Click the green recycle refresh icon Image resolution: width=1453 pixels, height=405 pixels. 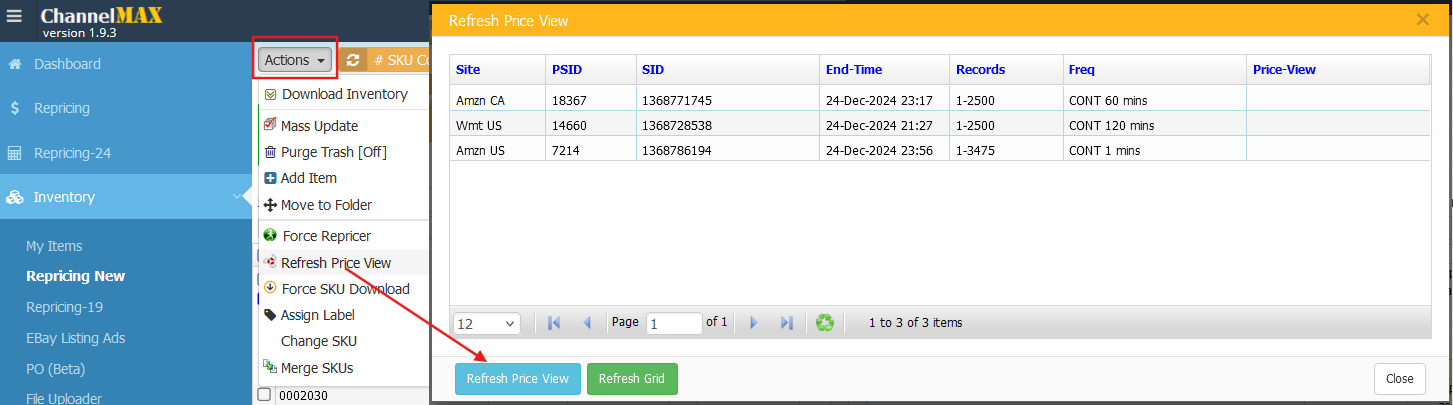click(824, 323)
